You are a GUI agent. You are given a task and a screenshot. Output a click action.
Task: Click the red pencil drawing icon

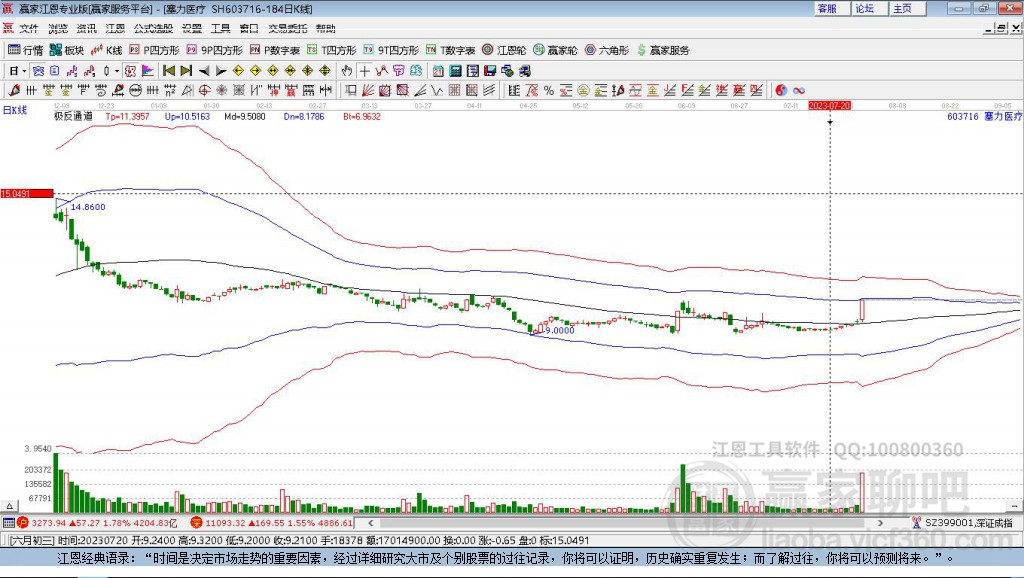click(14, 90)
